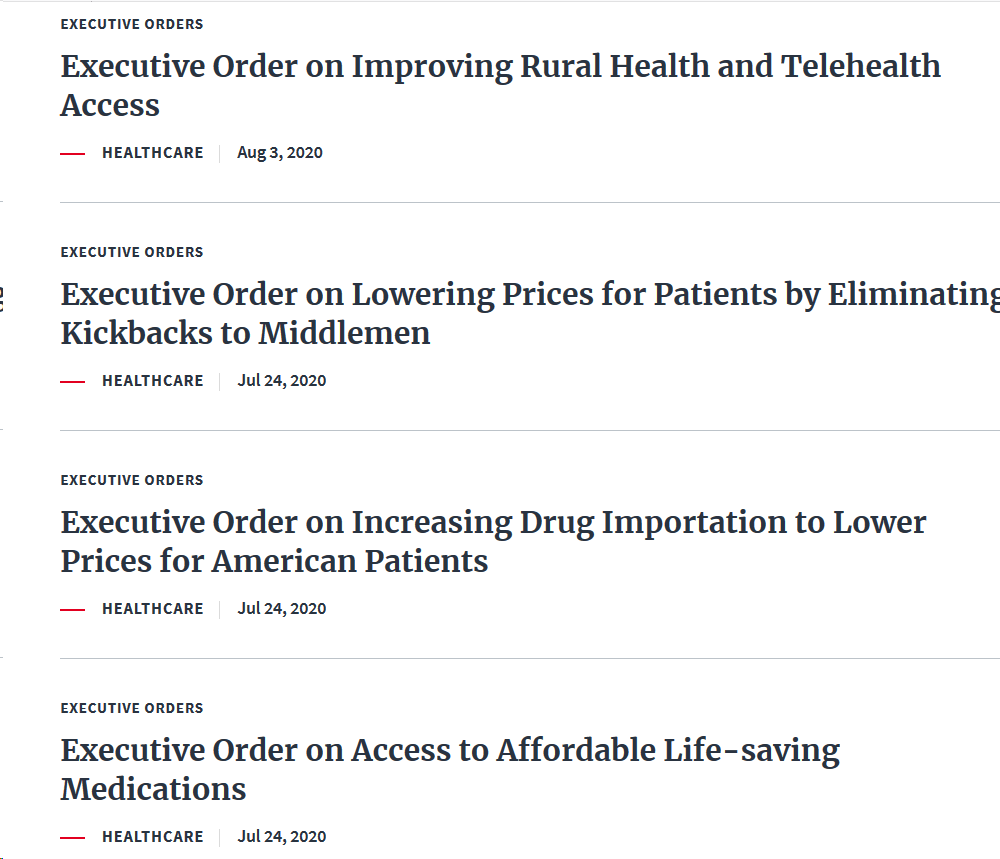Click Jul 24, 2020 date under Life-saving Medications order
This screenshot has height=859, width=1000.
pyautogui.click(x=282, y=837)
